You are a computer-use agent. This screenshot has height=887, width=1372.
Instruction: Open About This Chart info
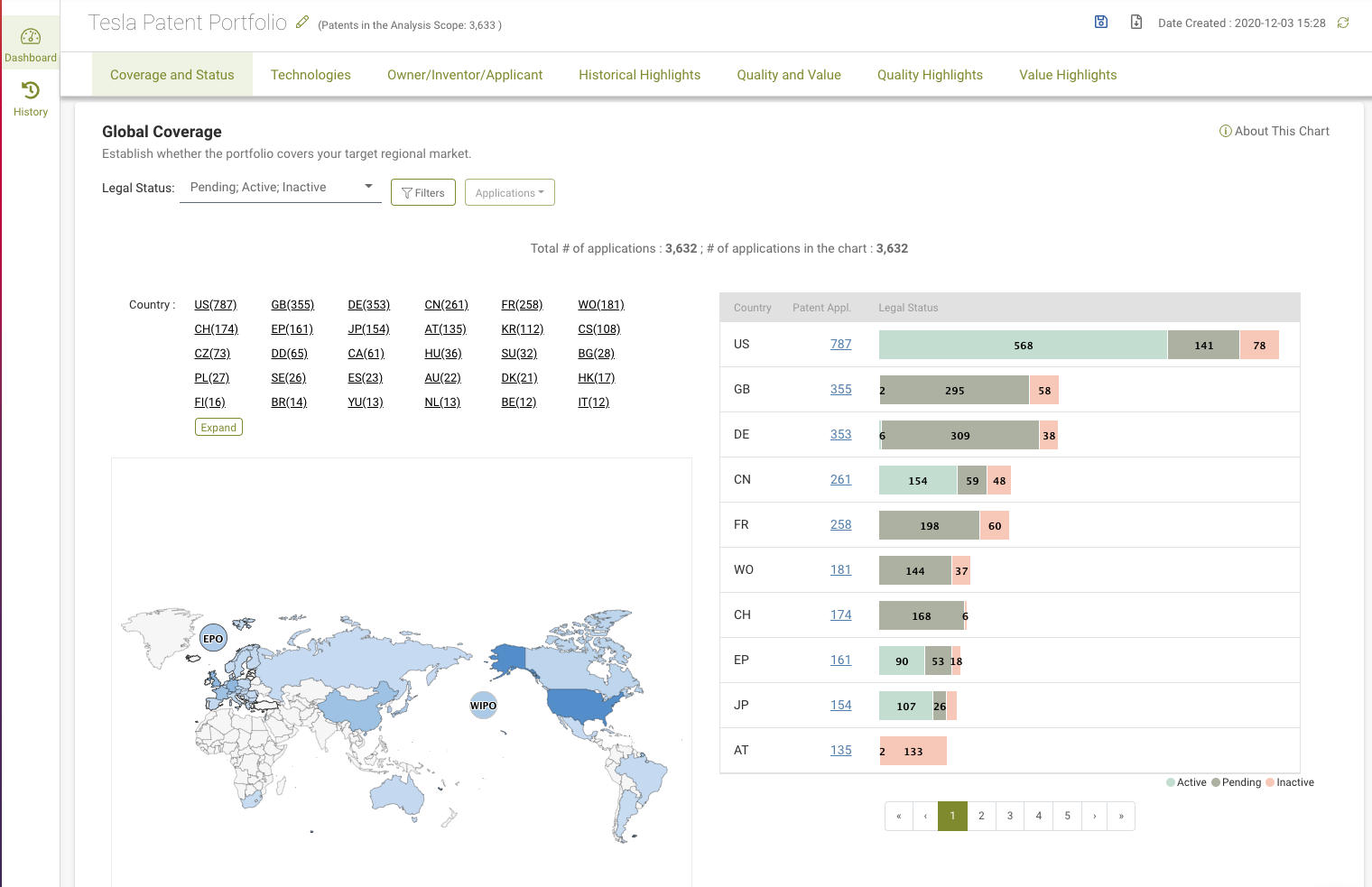pyautogui.click(x=1275, y=131)
